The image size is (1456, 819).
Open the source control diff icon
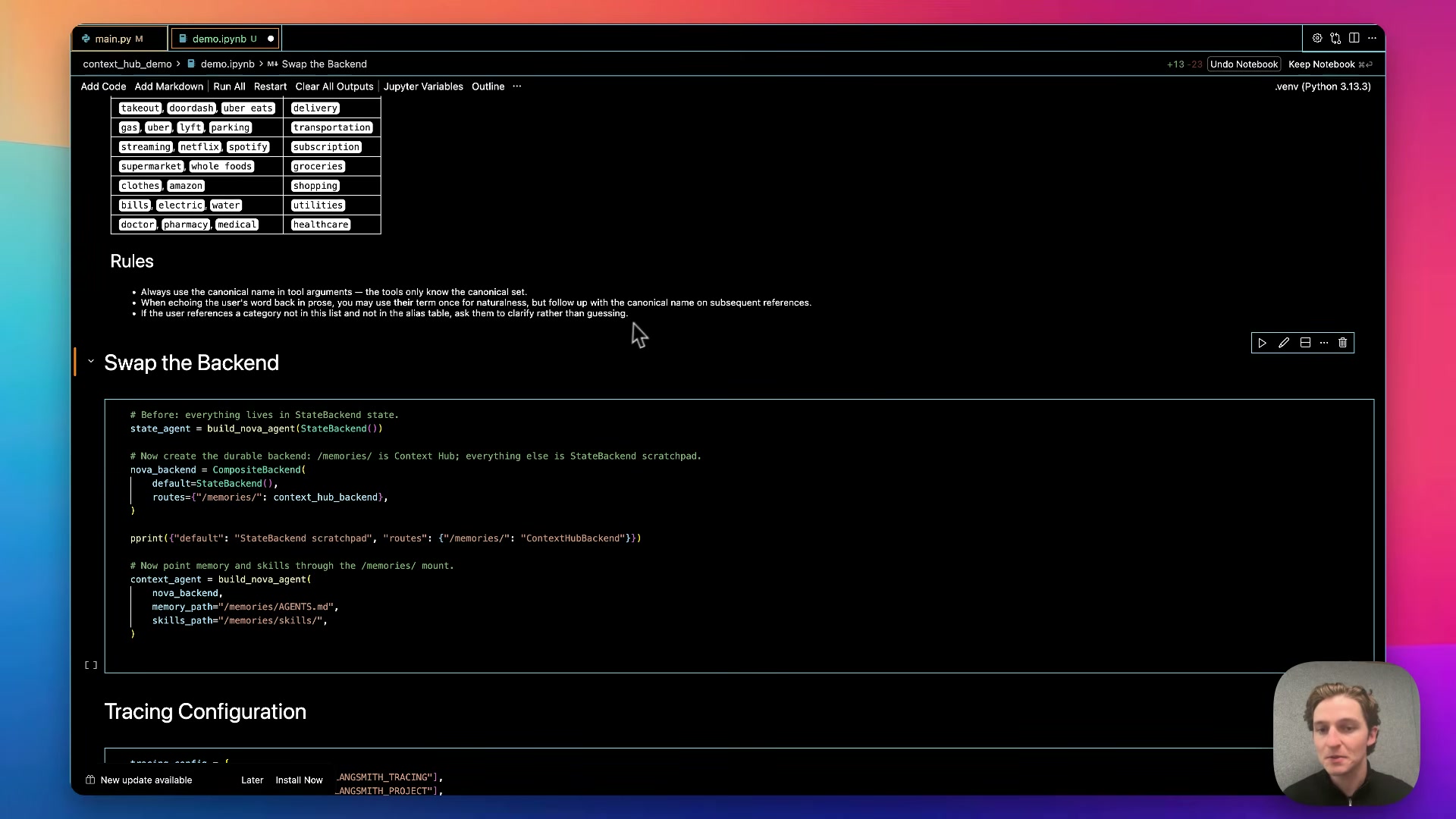(1335, 38)
